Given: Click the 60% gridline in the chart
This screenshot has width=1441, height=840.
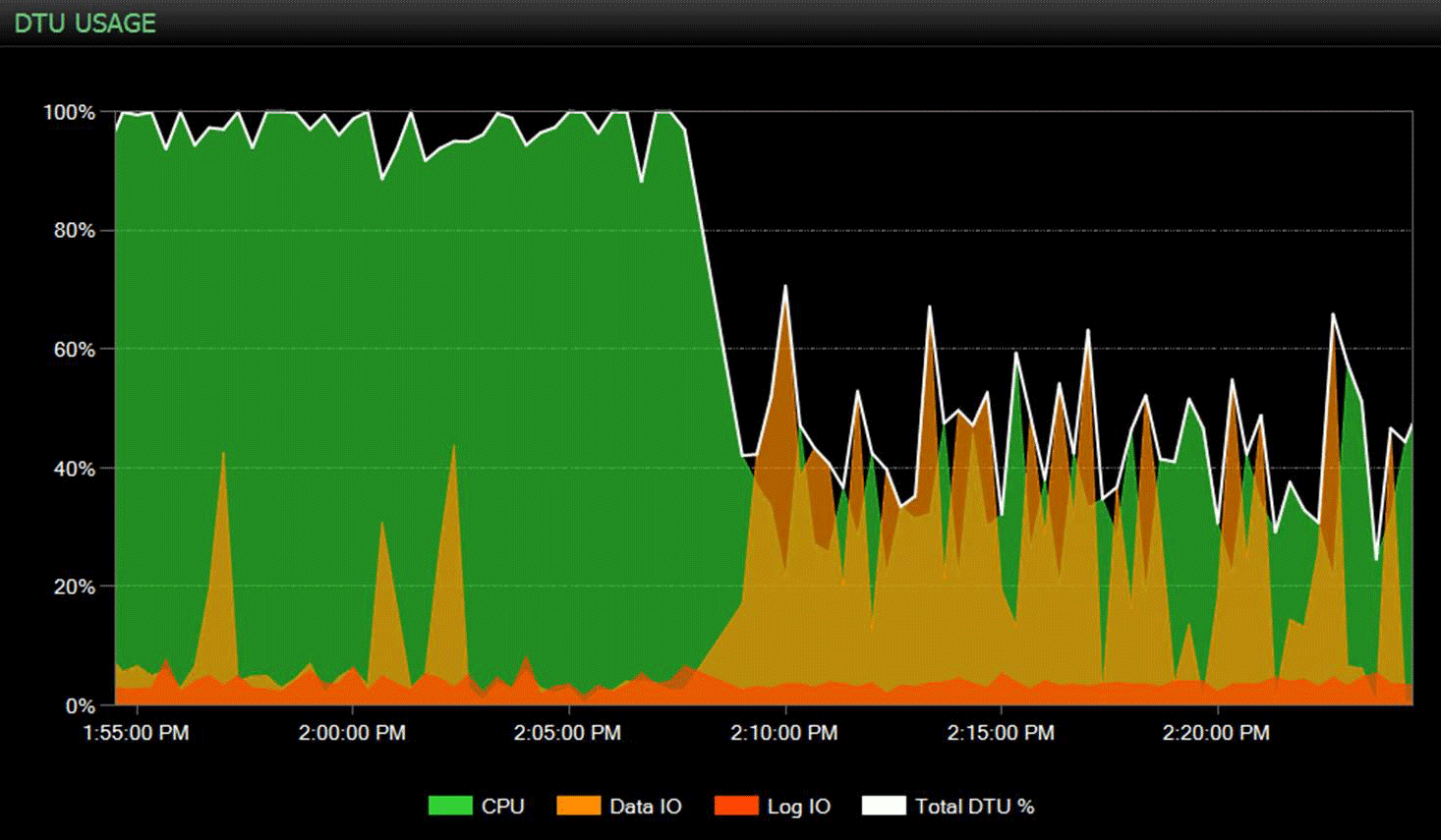Looking at the screenshot, I should pos(983,350).
